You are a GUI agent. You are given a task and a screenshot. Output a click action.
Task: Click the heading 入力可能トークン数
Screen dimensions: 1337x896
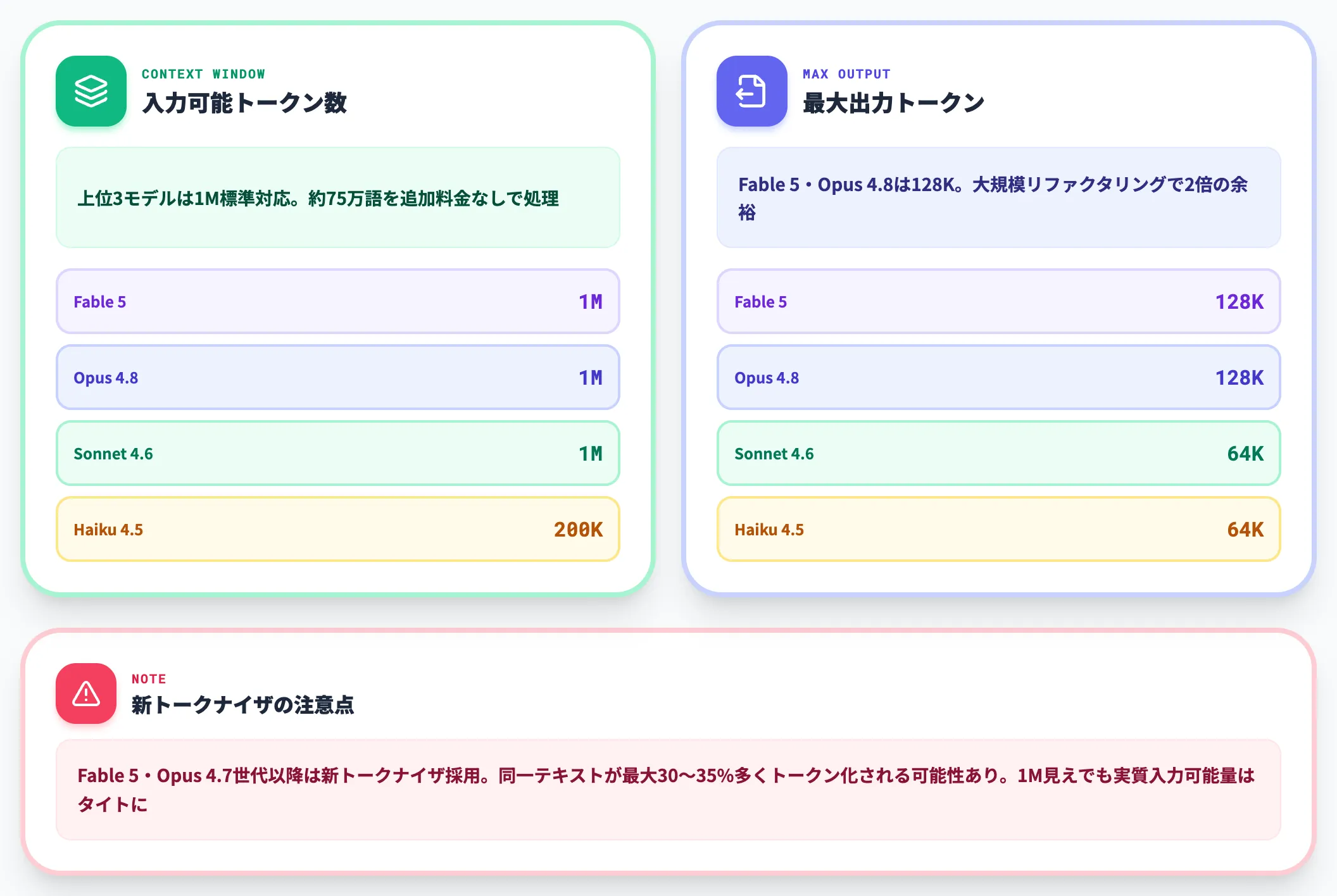point(244,103)
